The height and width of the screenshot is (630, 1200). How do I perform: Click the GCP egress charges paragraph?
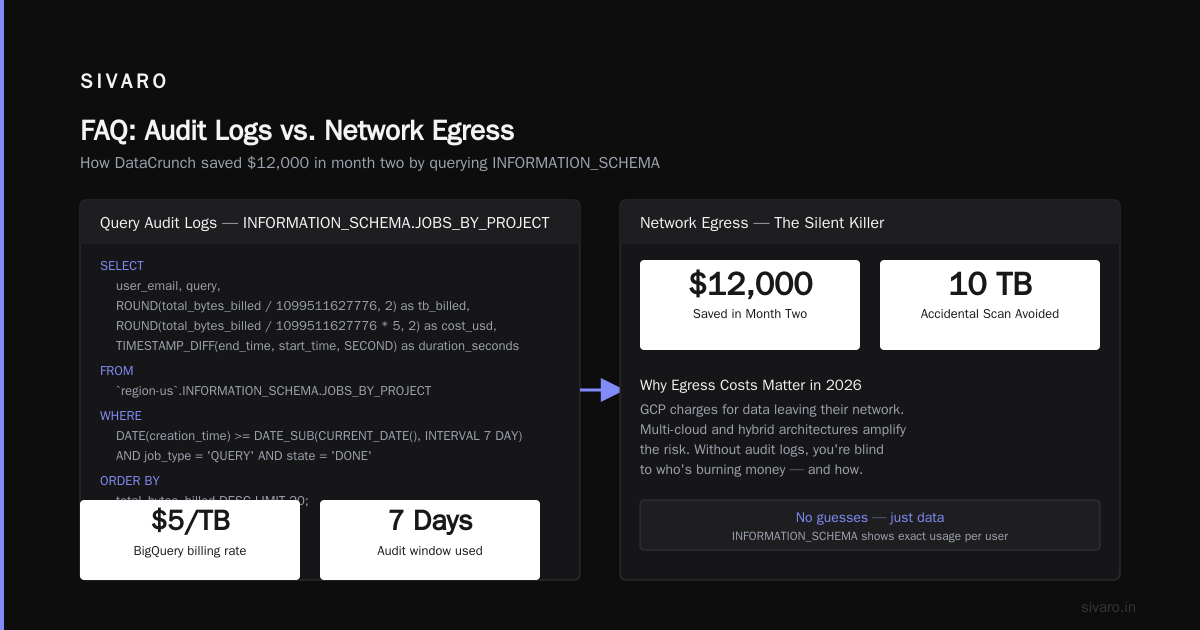pos(773,439)
